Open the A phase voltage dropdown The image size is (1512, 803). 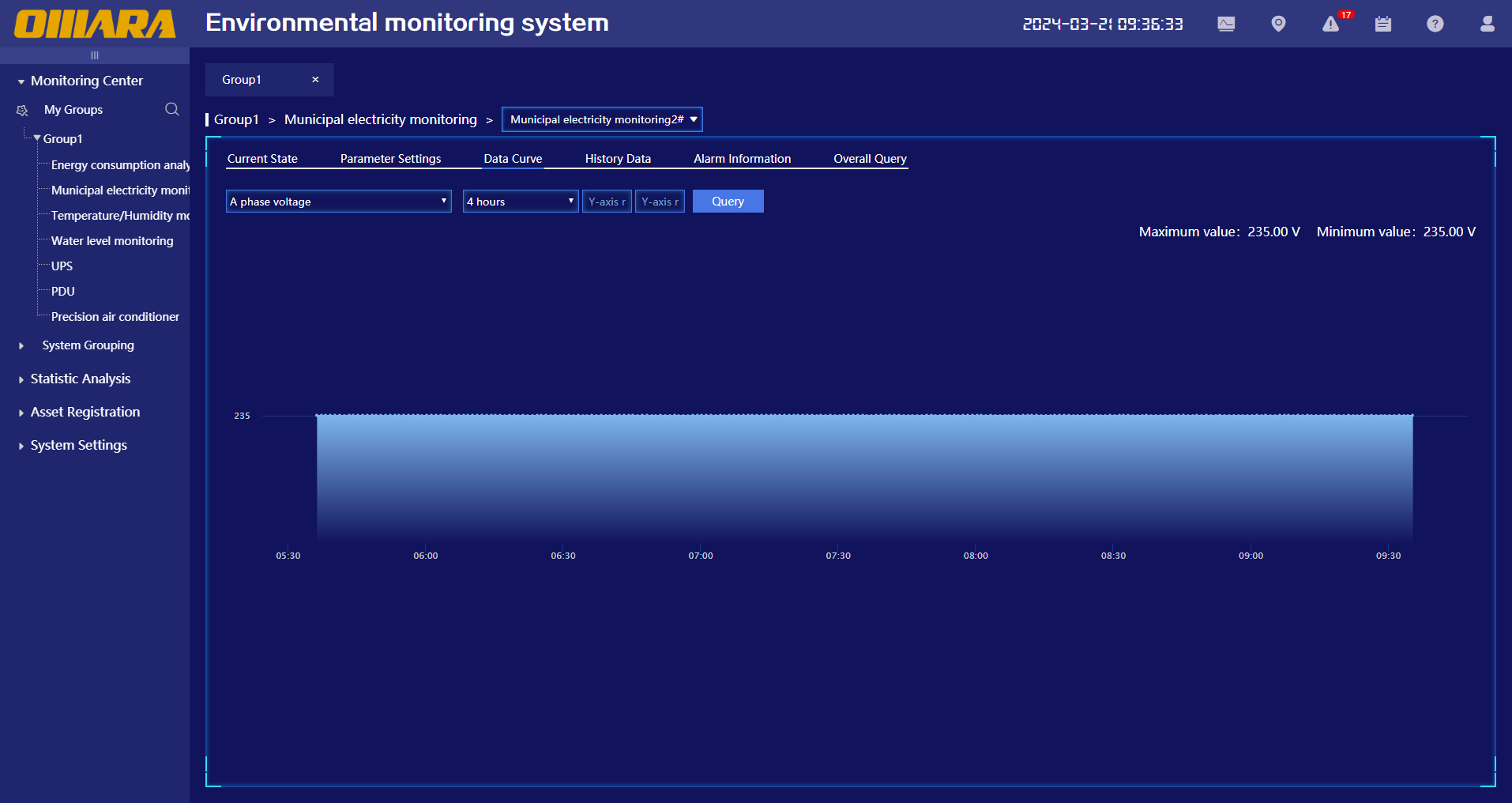pyautogui.click(x=338, y=202)
